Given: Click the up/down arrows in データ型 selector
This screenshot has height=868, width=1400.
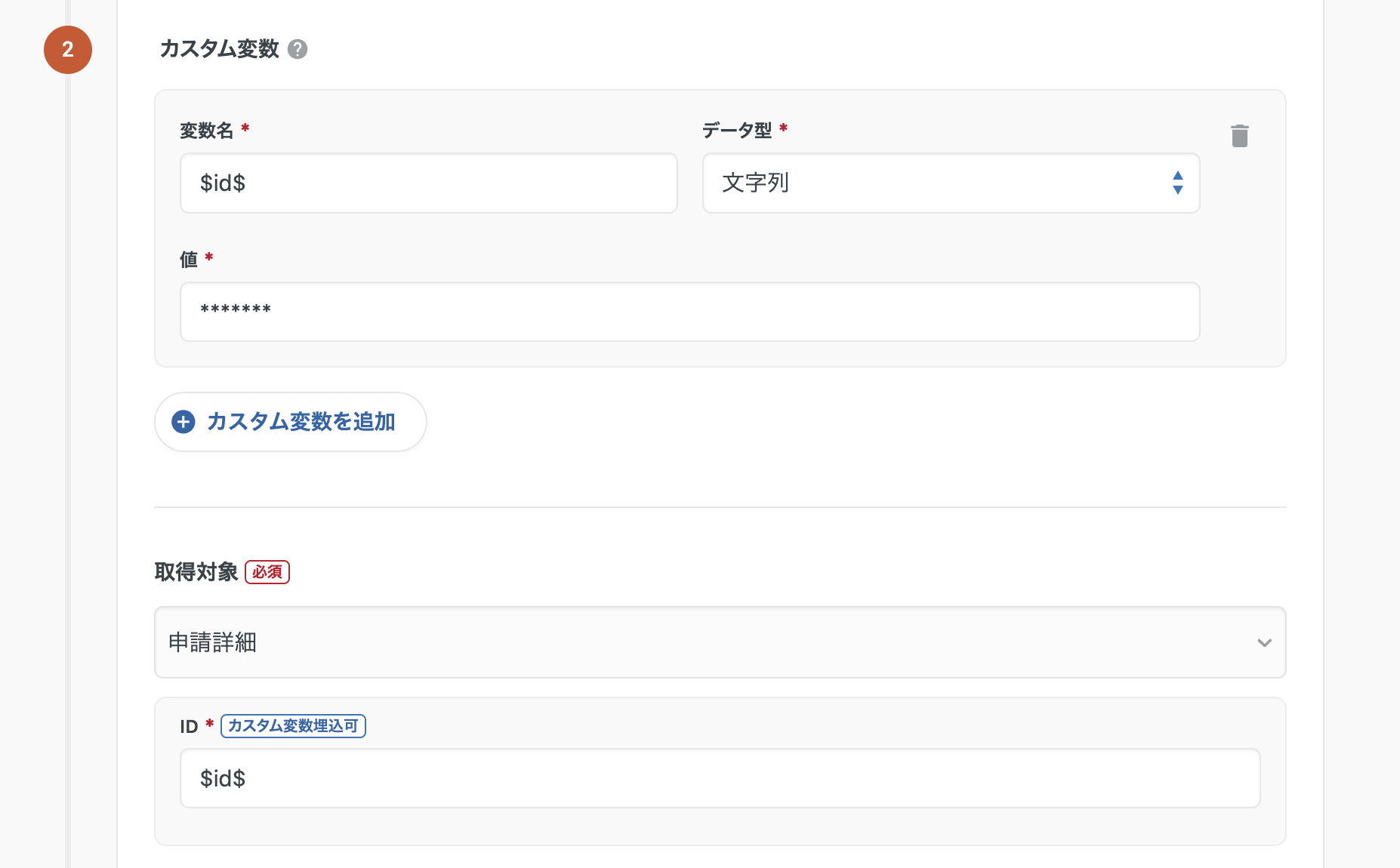Looking at the screenshot, I should coord(1177,183).
